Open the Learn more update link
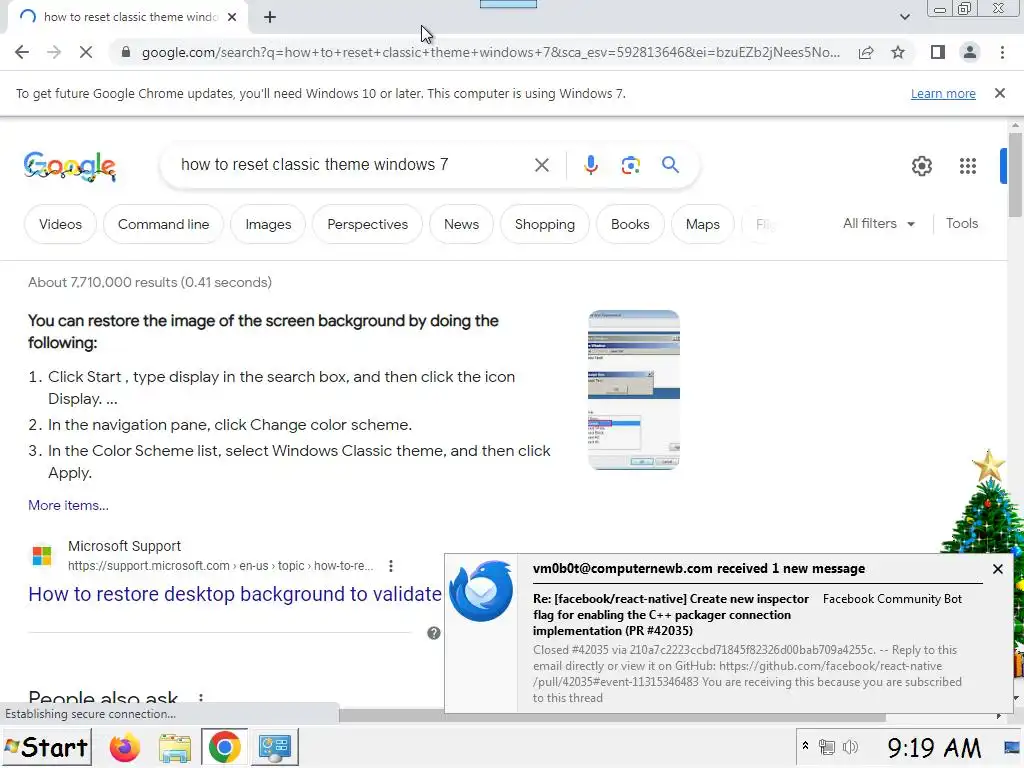The height and width of the screenshot is (768, 1024). click(x=943, y=93)
